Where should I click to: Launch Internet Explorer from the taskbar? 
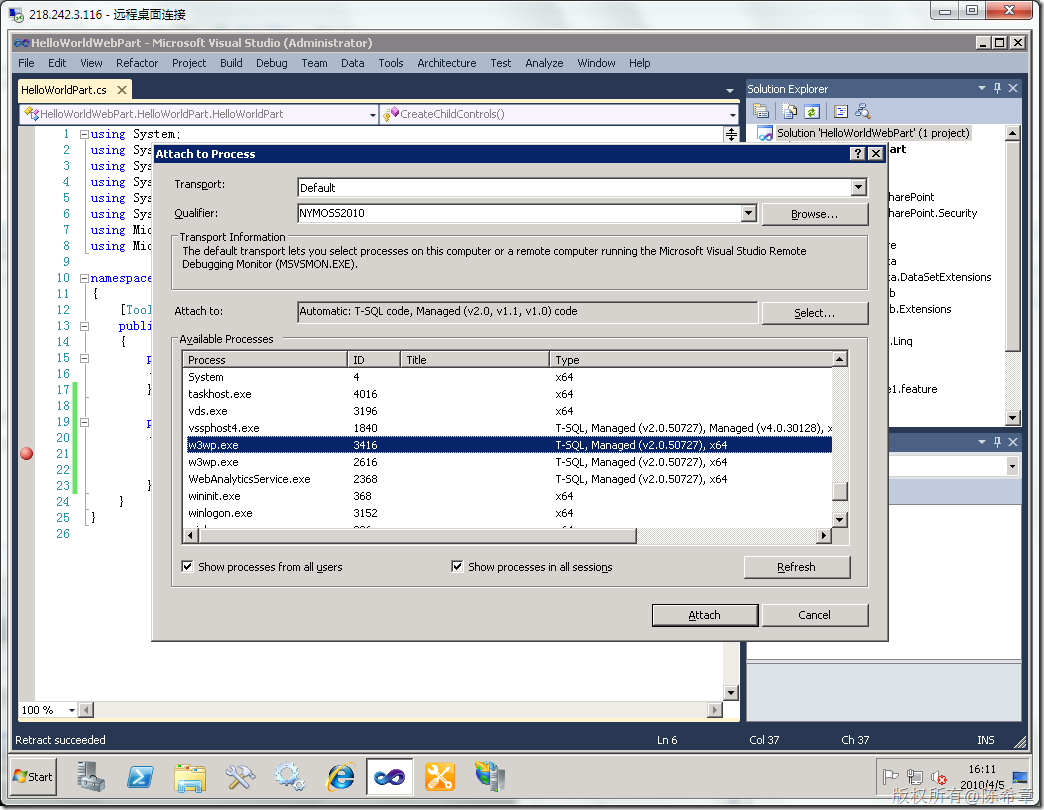pos(340,776)
